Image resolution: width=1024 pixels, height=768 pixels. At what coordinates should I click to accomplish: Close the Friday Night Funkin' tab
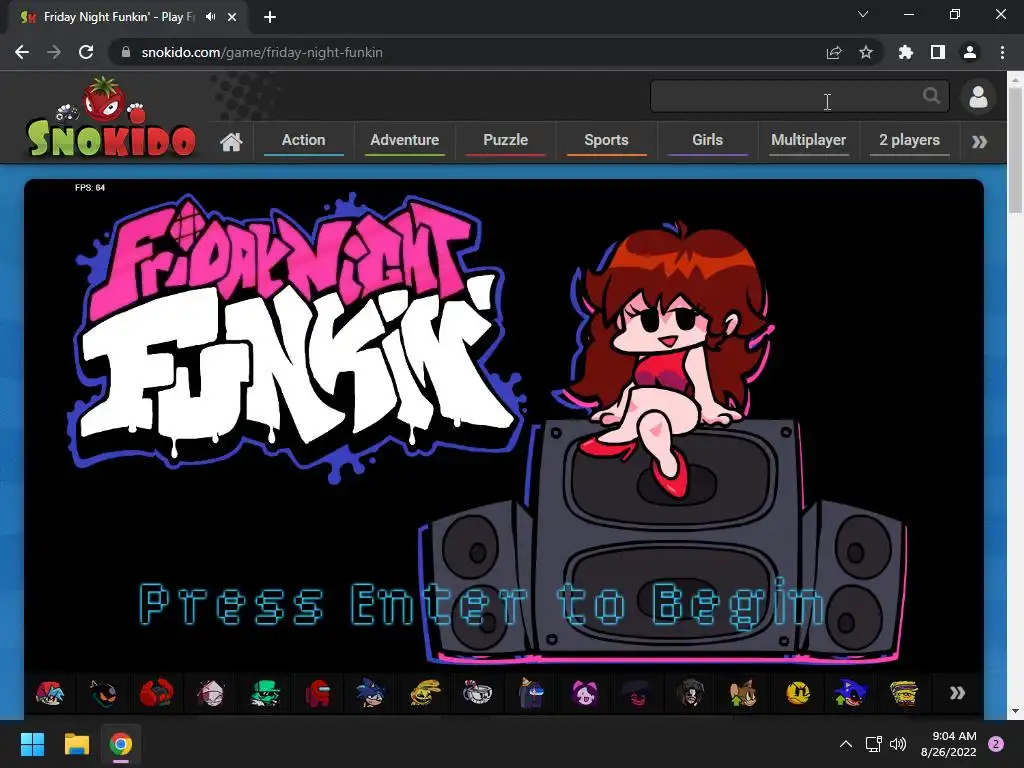click(232, 17)
